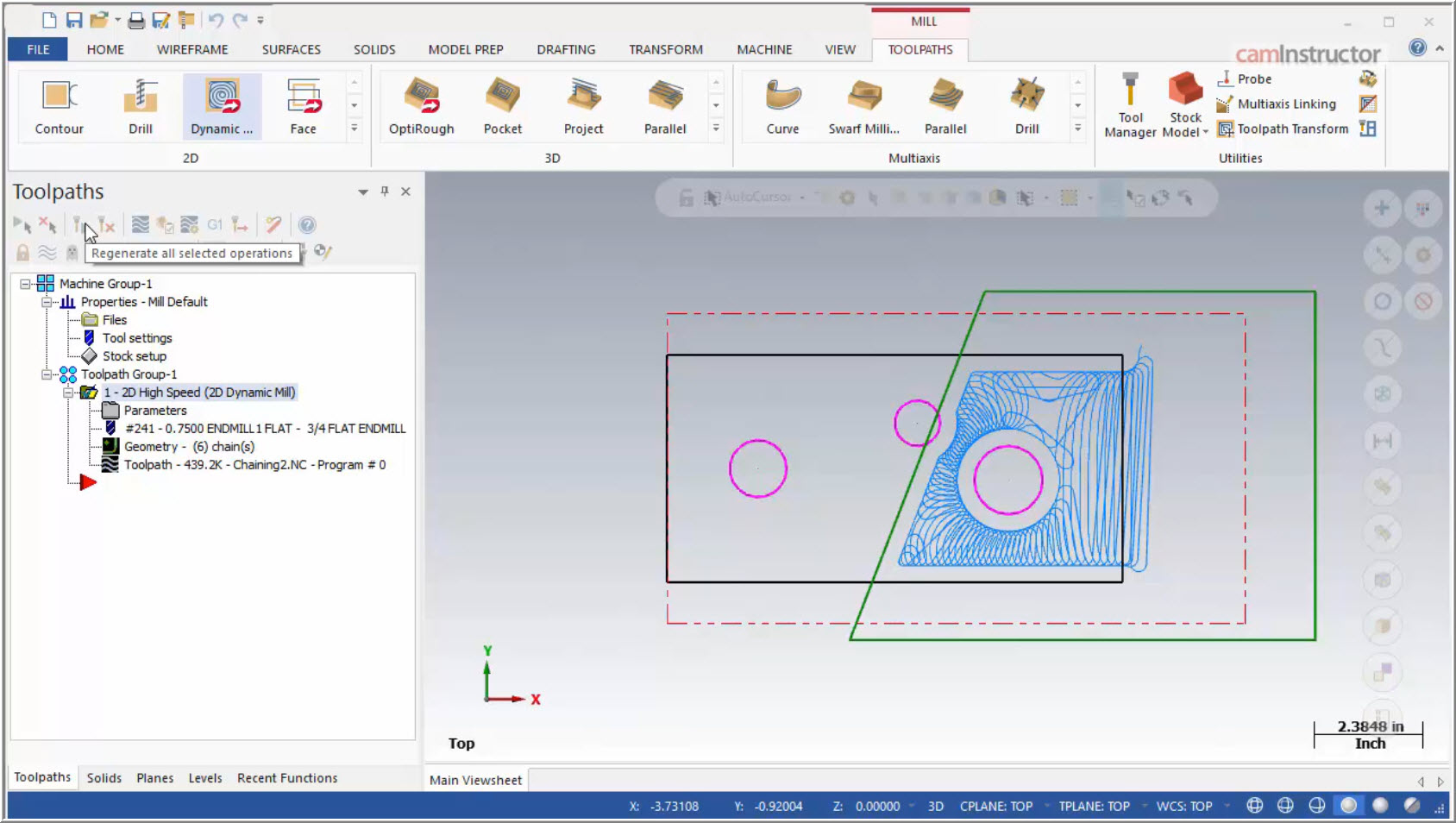The height and width of the screenshot is (823, 1456).
Task: Toggle the wireframe globe in the status bar
Action: (x=1255, y=806)
